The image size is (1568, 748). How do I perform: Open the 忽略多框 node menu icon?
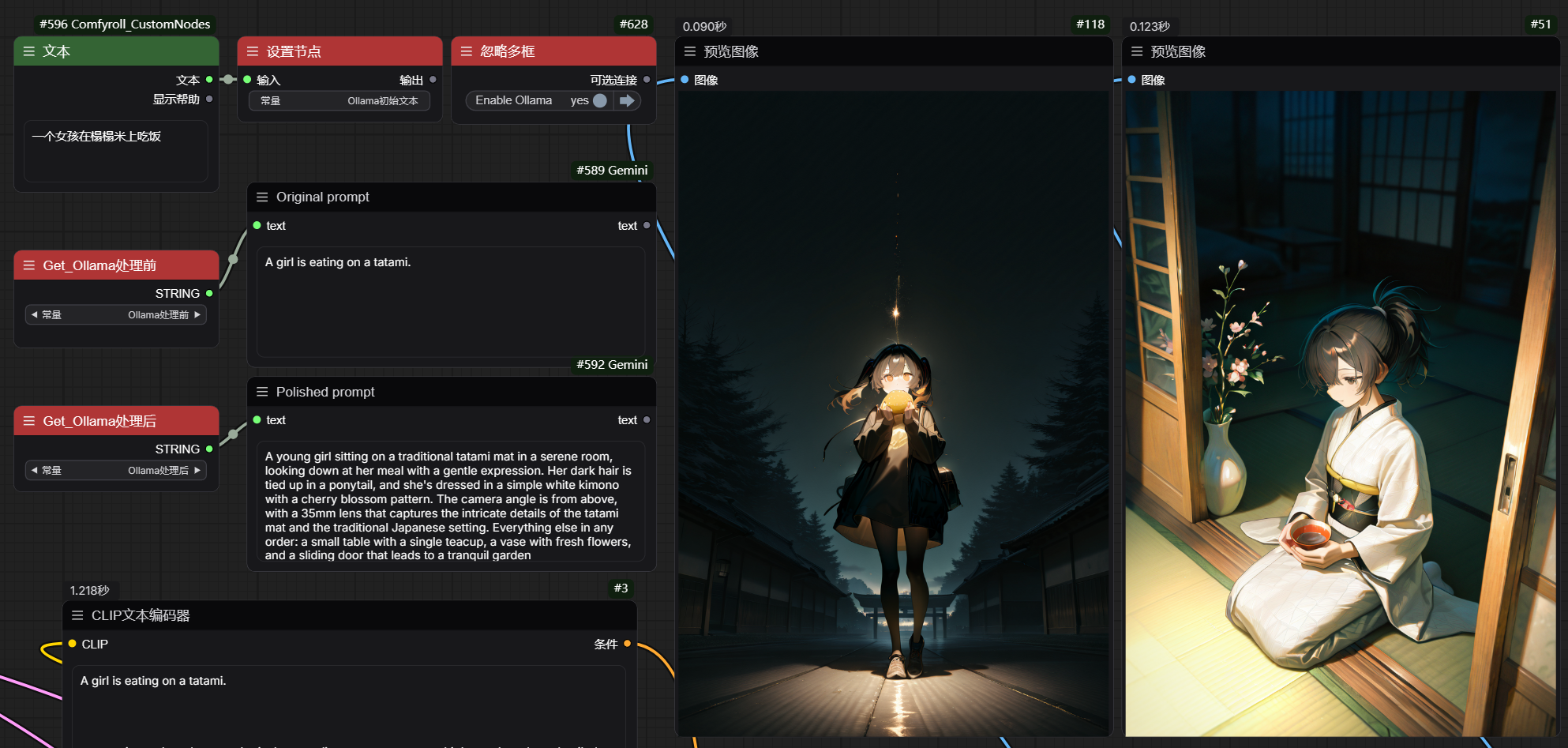click(467, 51)
